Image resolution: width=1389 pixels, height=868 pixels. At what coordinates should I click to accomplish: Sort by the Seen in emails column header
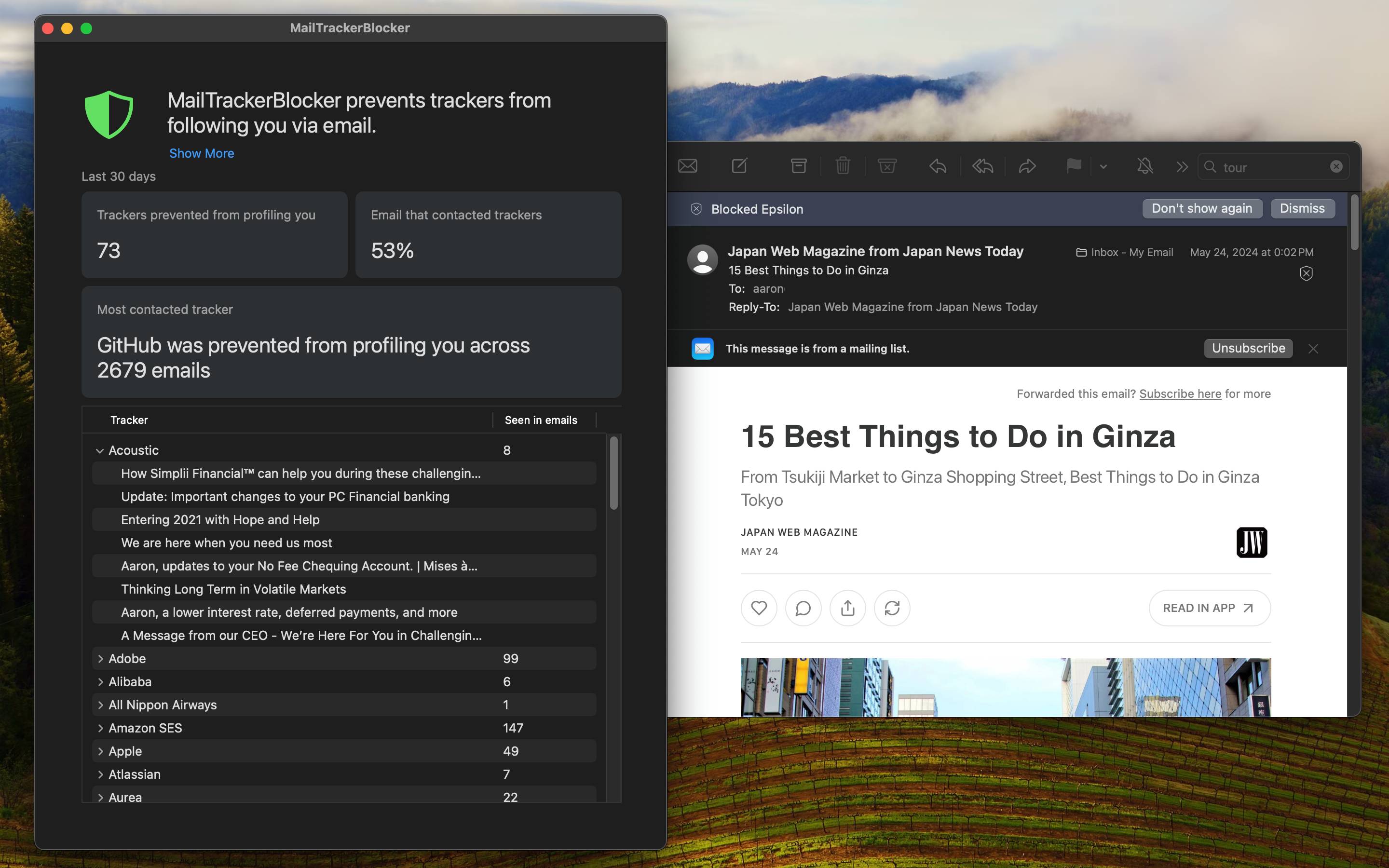[x=541, y=420]
